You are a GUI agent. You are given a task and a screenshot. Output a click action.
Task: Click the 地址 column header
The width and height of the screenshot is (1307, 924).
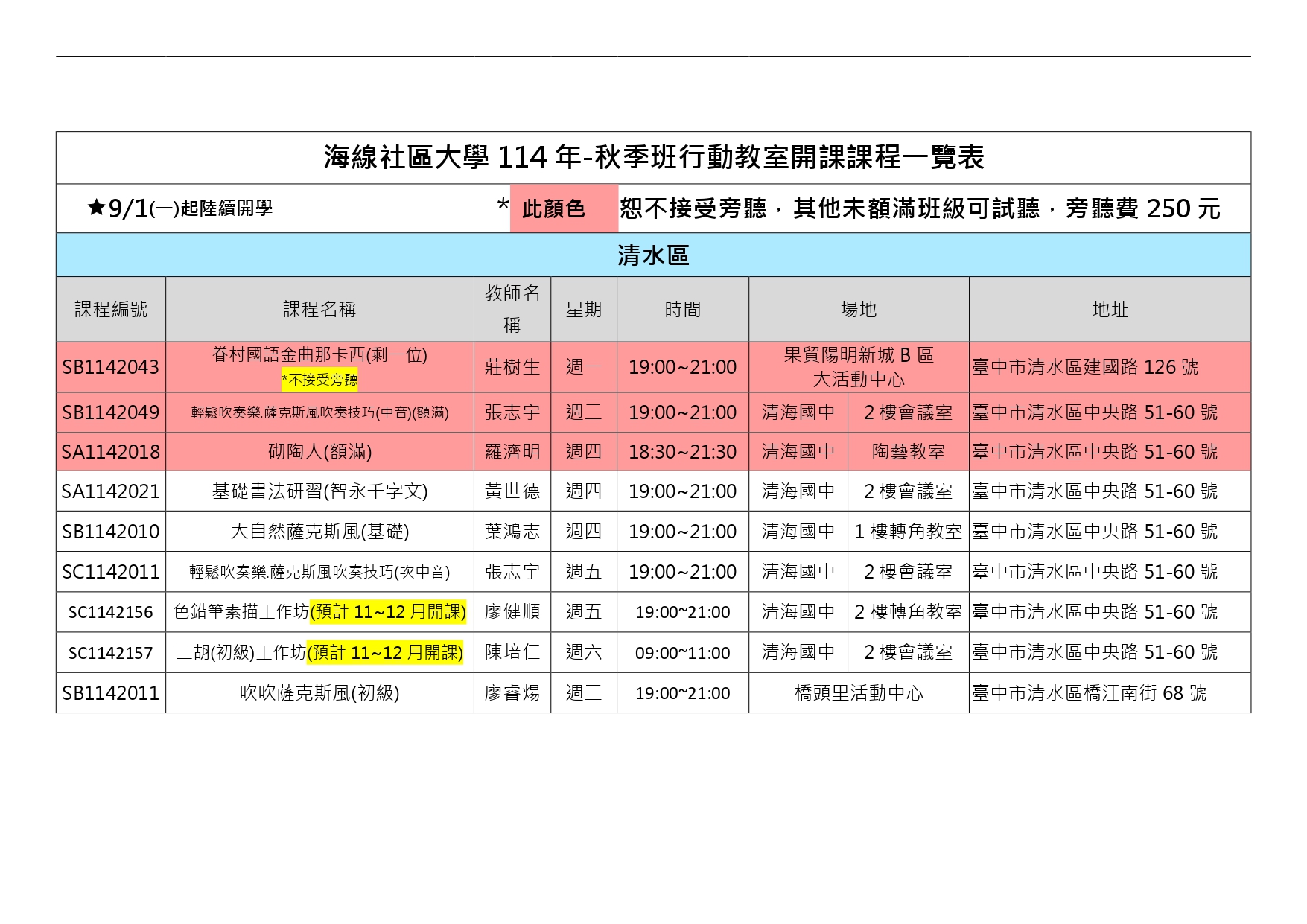tap(1110, 310)
